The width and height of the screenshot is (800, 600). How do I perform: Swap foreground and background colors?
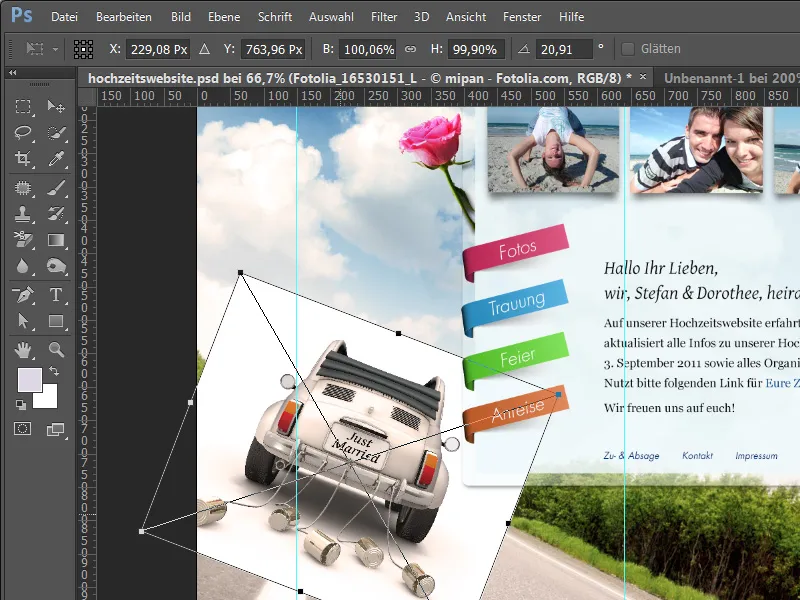point(54,371)
